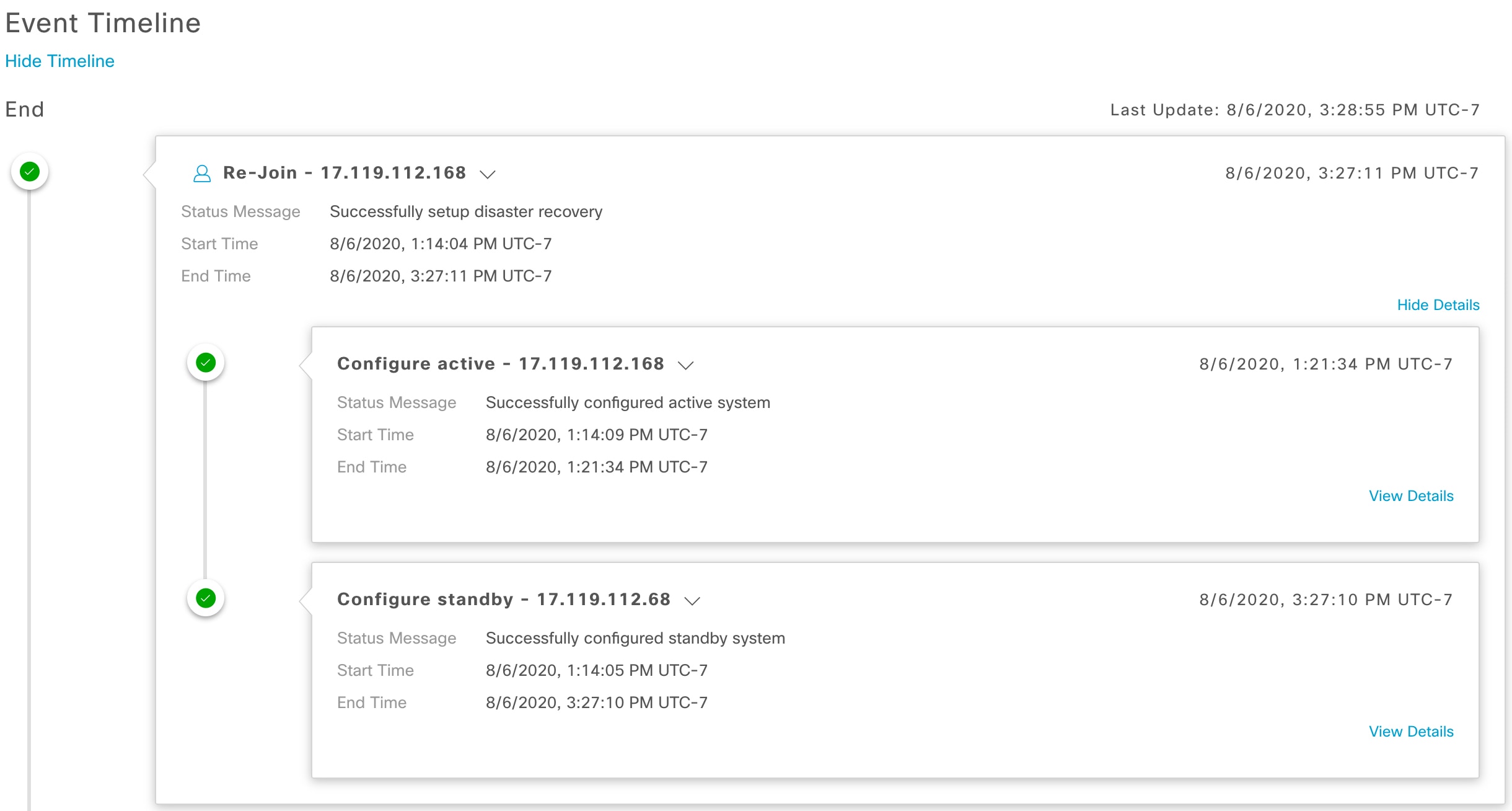This screenshot has height=811, width=1512.
Task: Select the Configure active - 17.119.112.168 heading
Action: point(500,363)
